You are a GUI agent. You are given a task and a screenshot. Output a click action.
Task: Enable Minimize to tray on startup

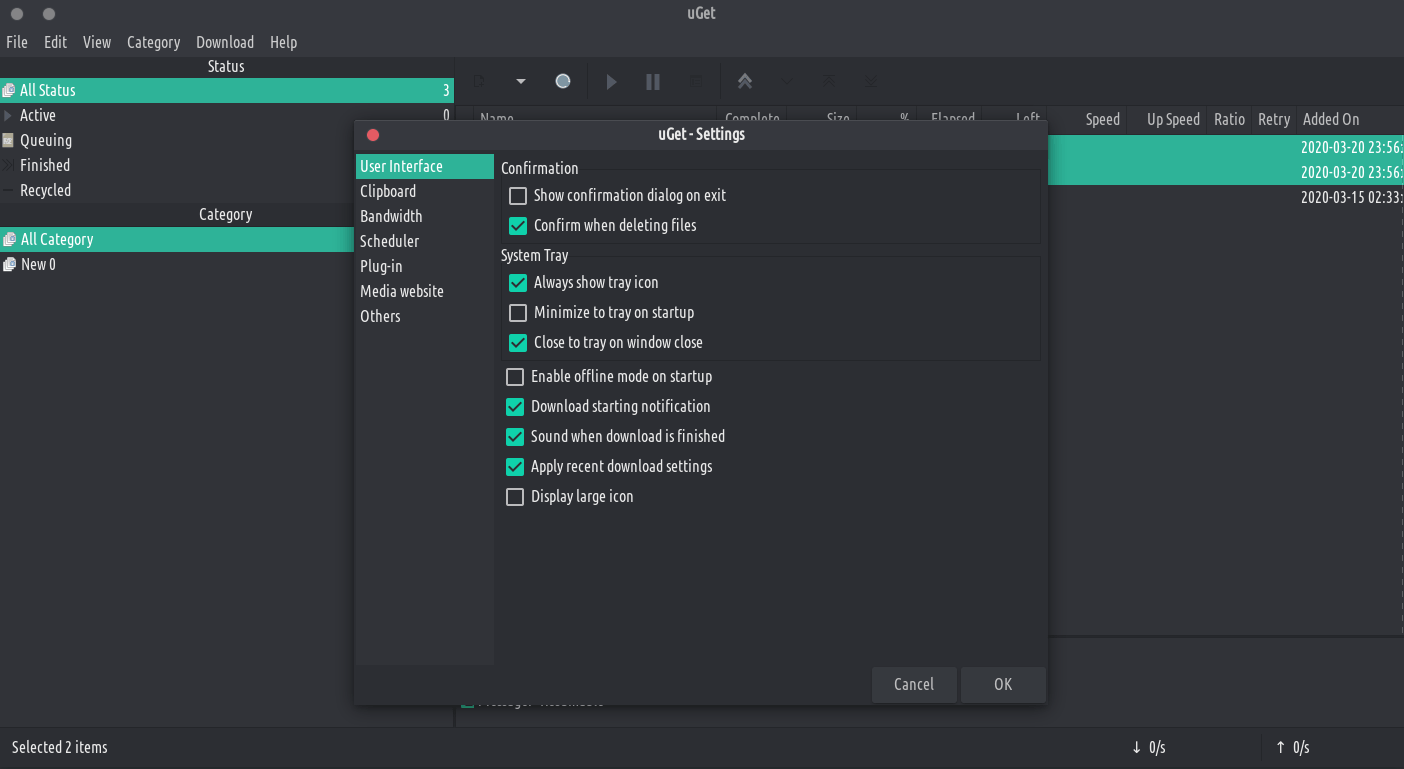click(518, 313)
